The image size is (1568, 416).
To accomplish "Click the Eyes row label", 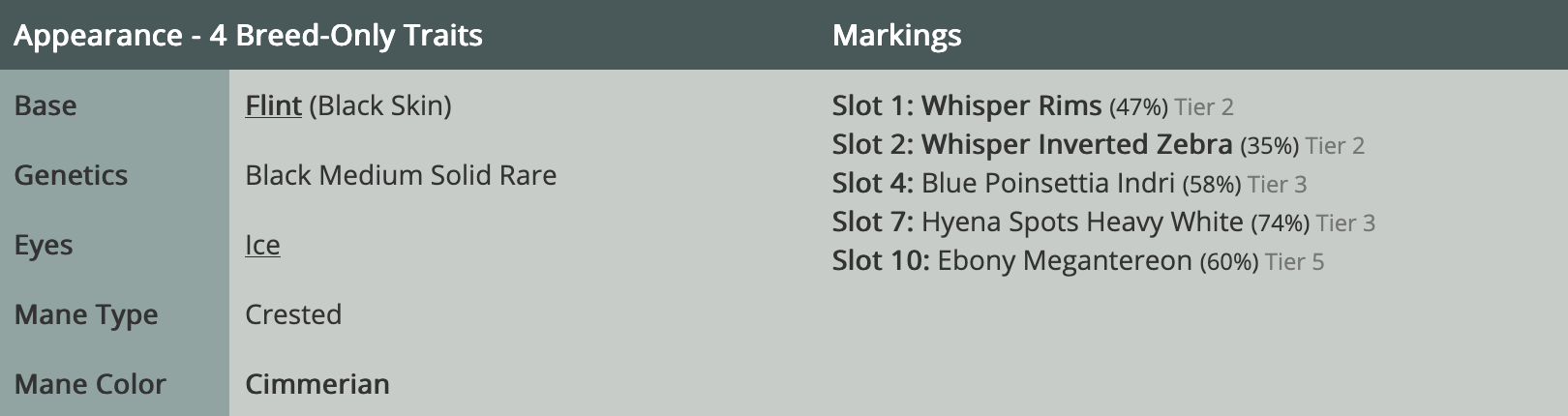I will 44,245.
